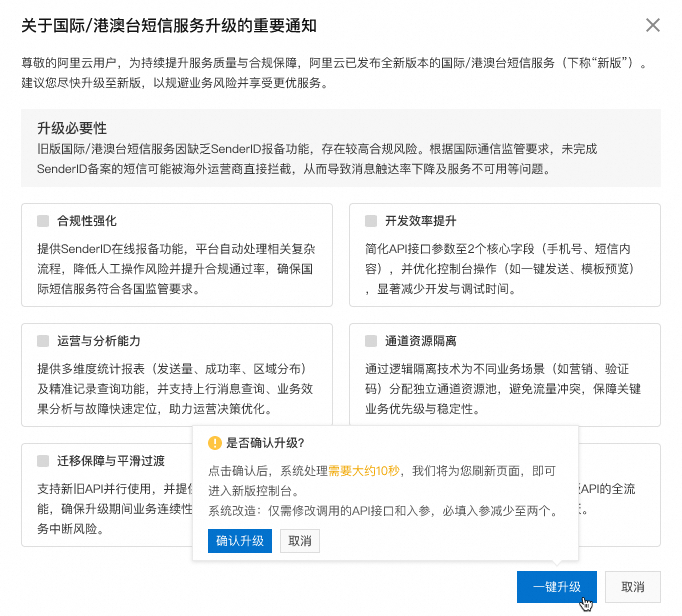Click the gray icon beside 迁移保障与平滑过渡
This screenshot has height=616, width=682.
point(43,461)
